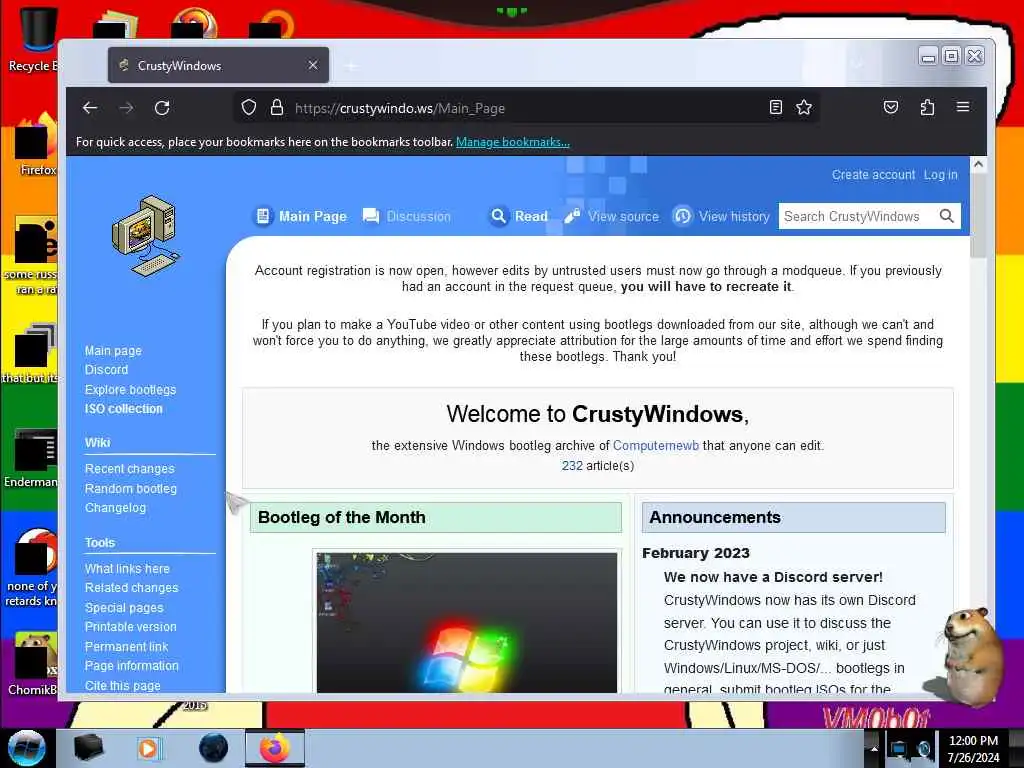Click the ChomikBox desktop icon

pos(31,664)
